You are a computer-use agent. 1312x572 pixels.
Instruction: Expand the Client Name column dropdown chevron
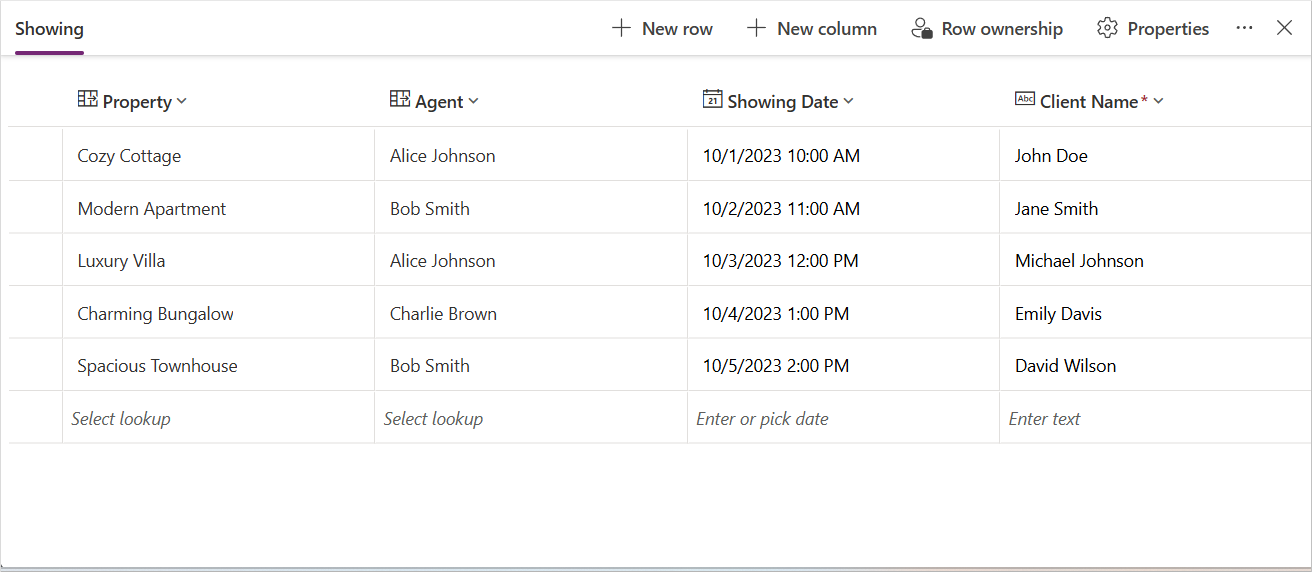[x=1159, y=101]
